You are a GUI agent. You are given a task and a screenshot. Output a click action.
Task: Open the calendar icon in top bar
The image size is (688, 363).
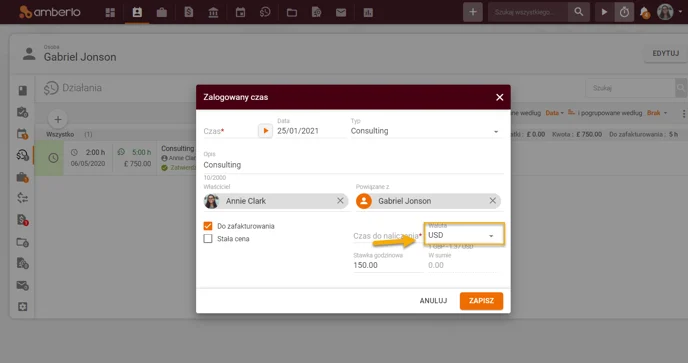coord(240,12)
